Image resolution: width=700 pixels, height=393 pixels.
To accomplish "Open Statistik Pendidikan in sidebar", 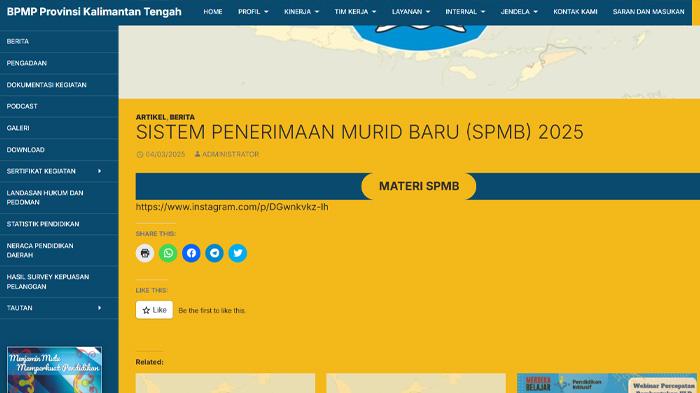I will (x=59, y=224).
